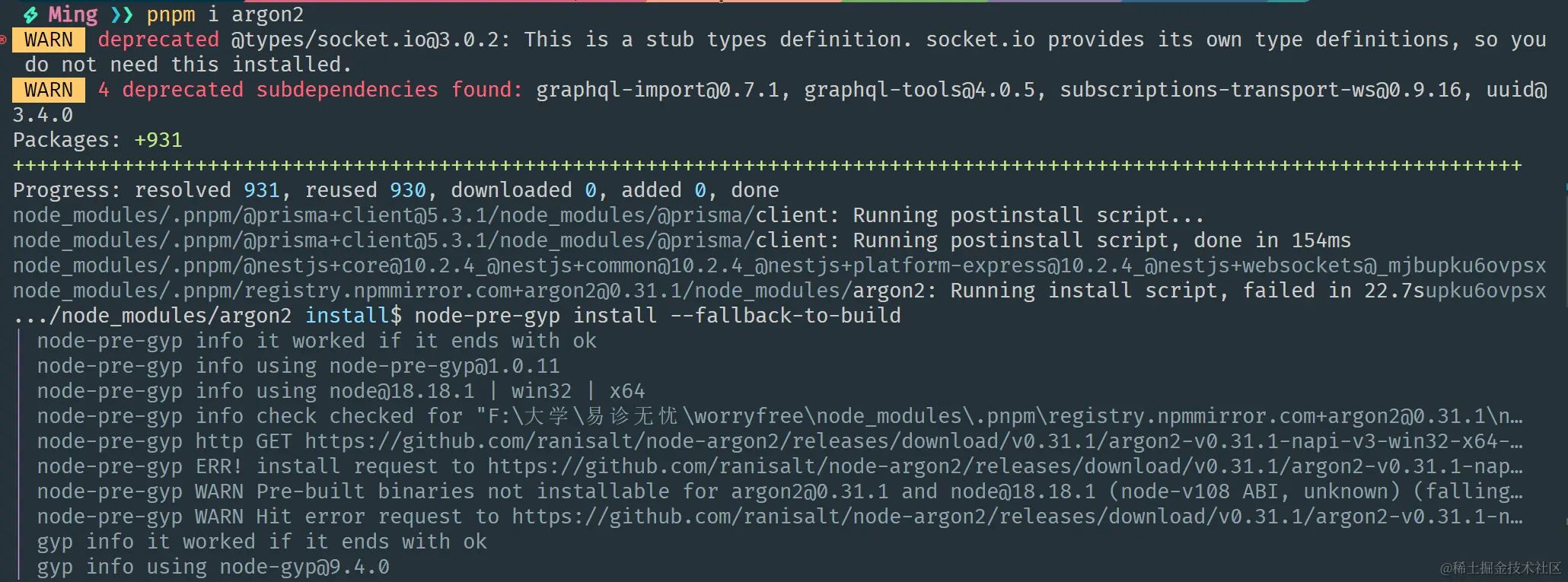Screen dimensions: 1568x582
Task: Click the double chevron prompt arrows
Action: click(x=122, y=14)
